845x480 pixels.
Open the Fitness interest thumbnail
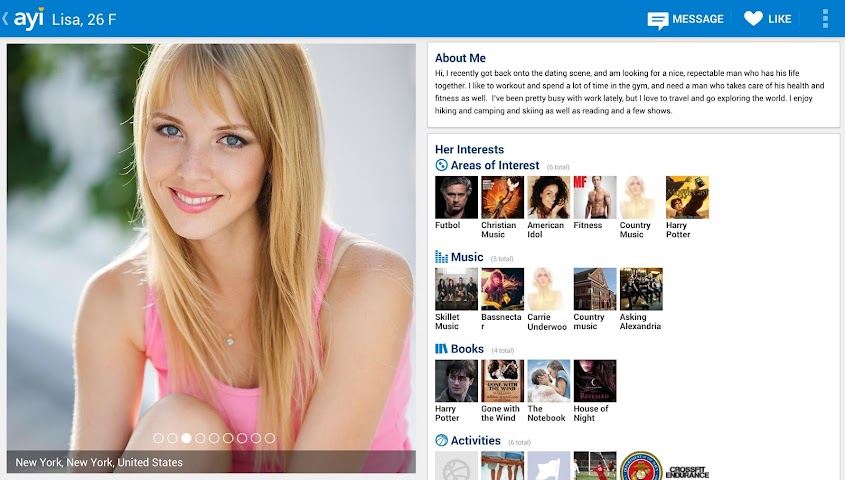[x=594, y=197]
